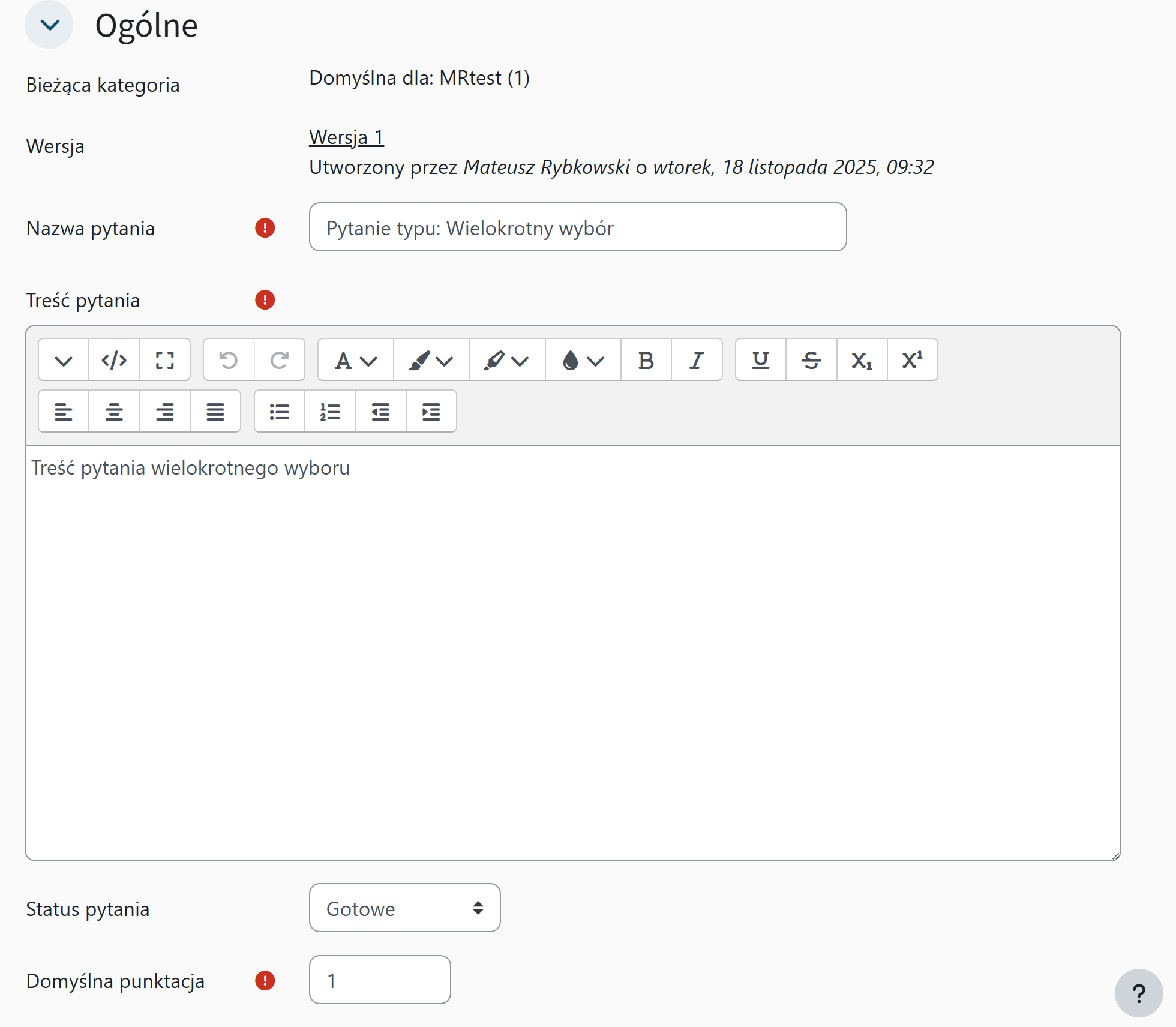Apply strikethrough formatting to text
Image resolution: width=1176 pixels, height=1027 pixels.
point(811,360)
